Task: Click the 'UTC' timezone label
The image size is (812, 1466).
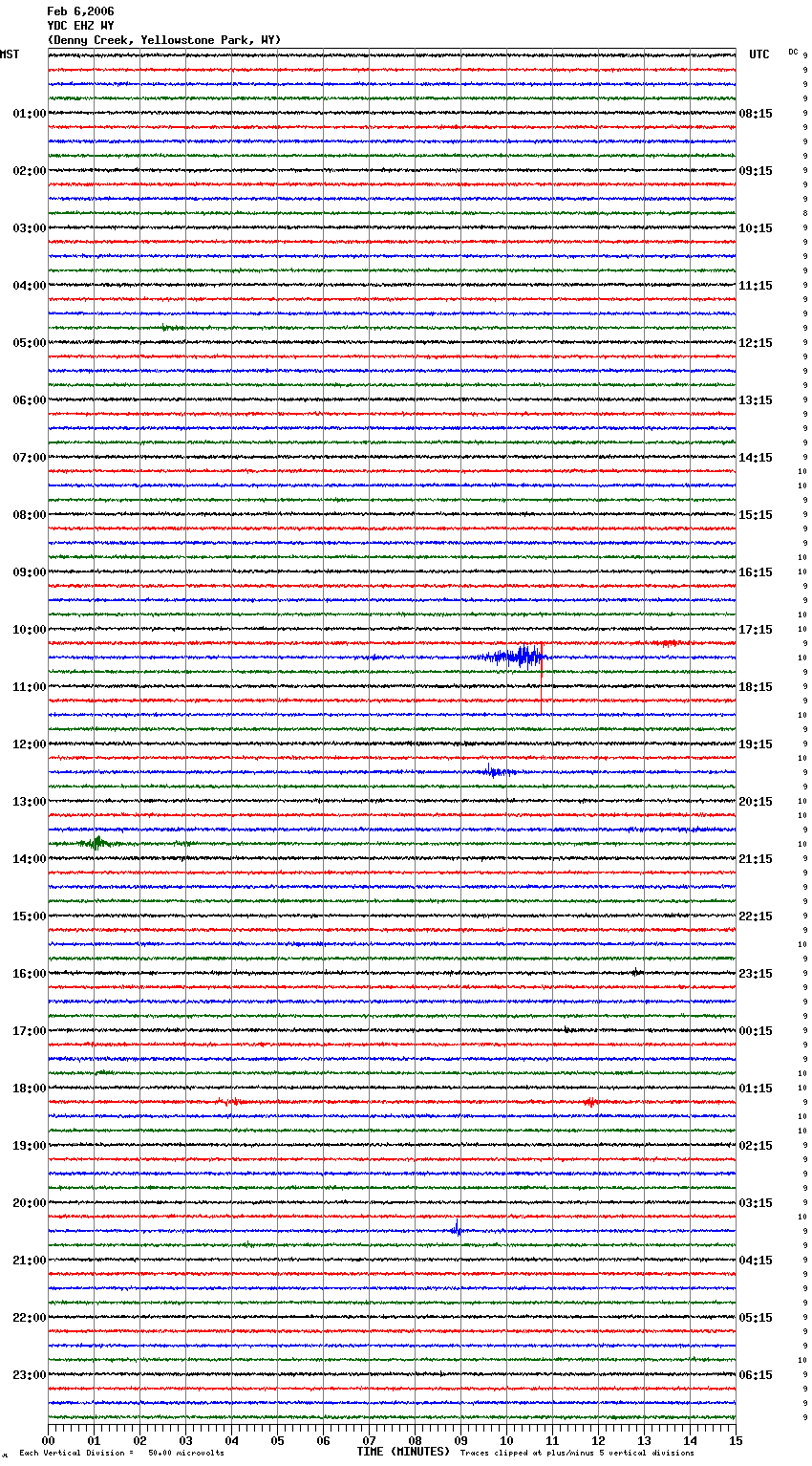Action: tap(759, 54)
